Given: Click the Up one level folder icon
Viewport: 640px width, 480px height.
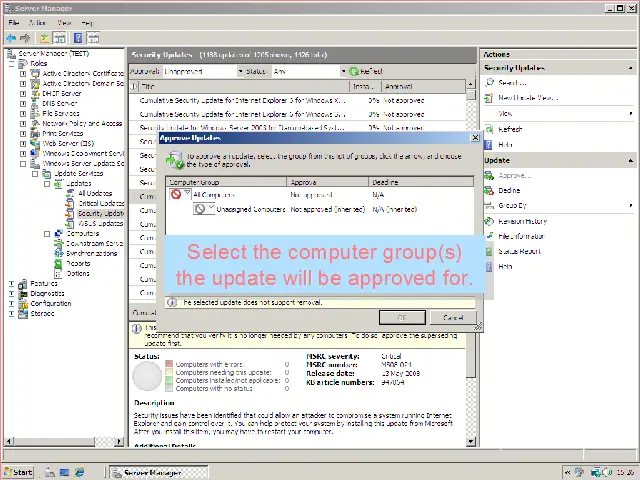Looking at the screenshot, I should pyautogui.click(x=44, y=38).
